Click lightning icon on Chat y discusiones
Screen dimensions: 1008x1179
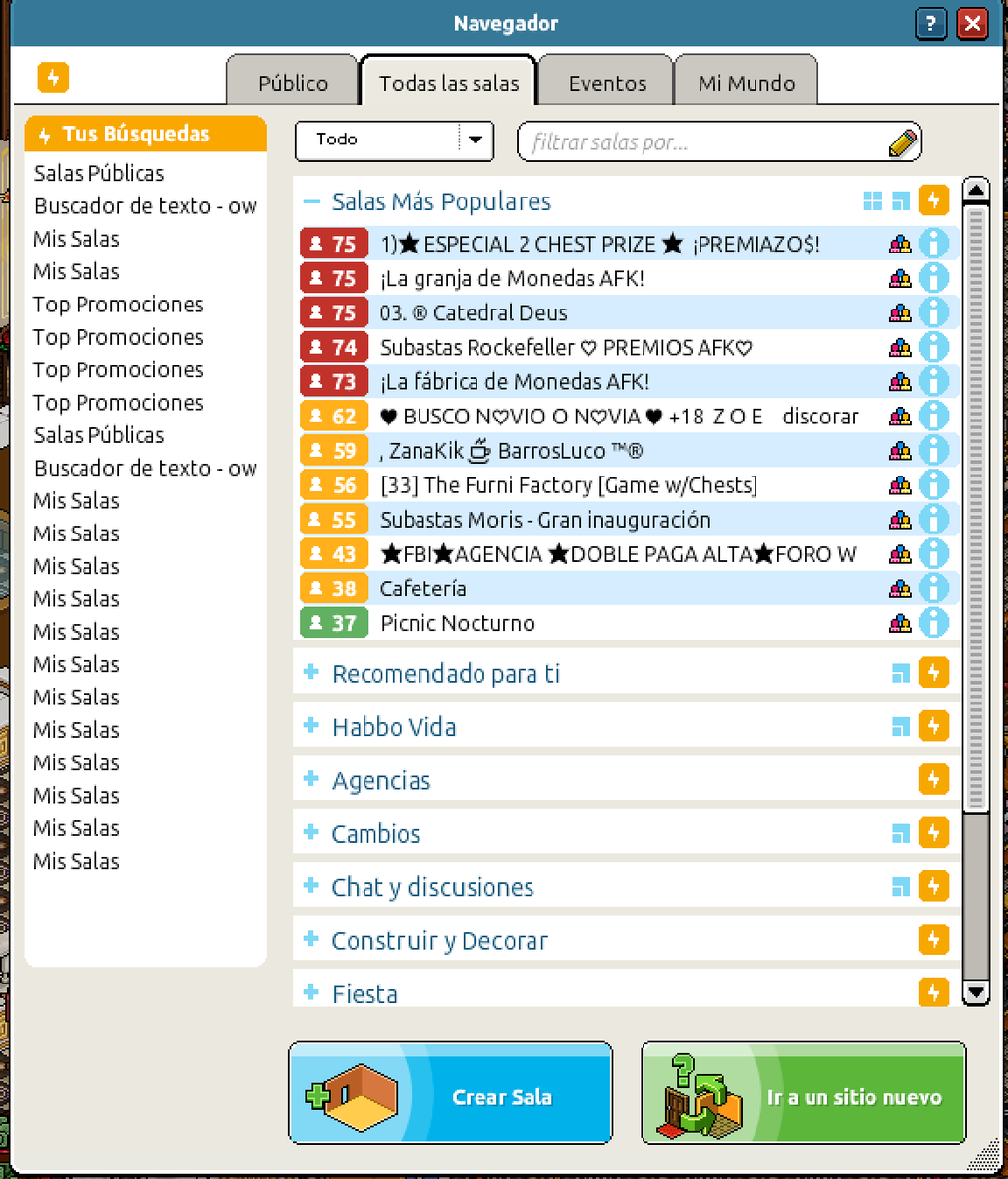tap(933, 886)
